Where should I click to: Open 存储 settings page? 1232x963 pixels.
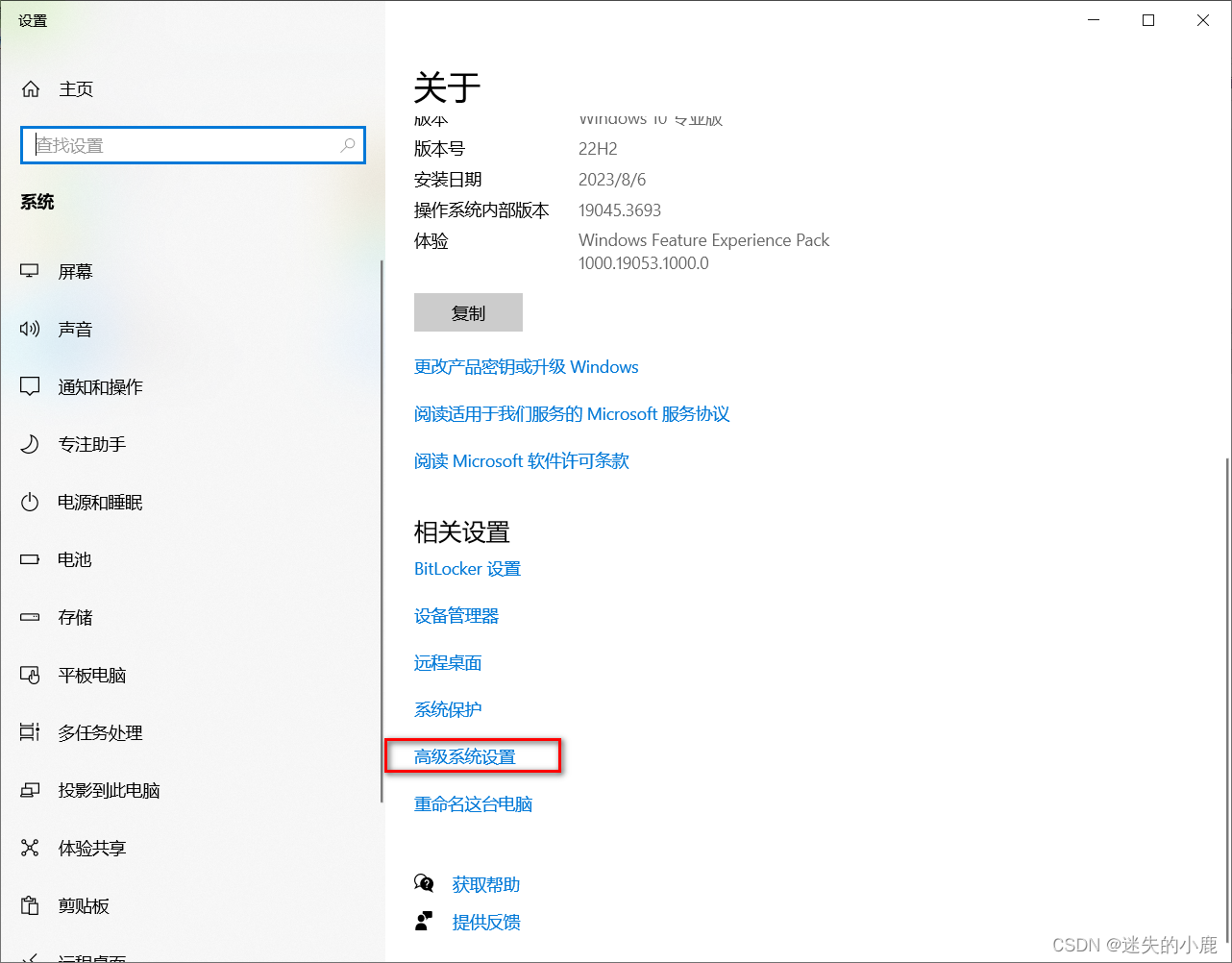pos(76,618)
